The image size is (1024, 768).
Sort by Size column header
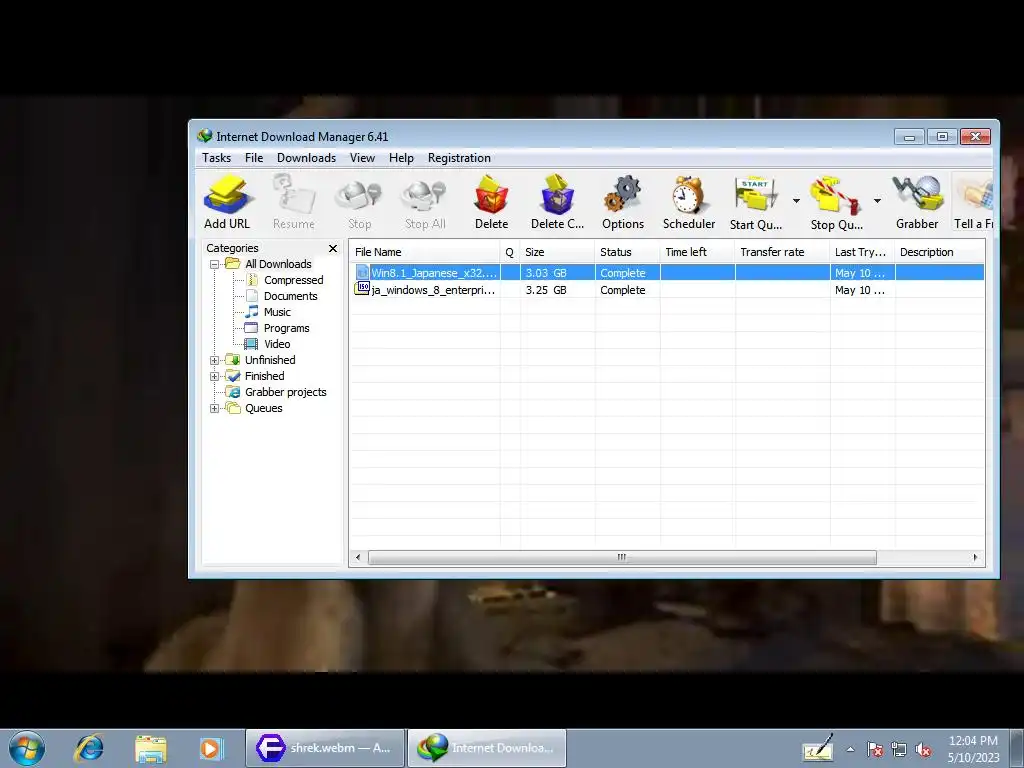coord(558,252)
